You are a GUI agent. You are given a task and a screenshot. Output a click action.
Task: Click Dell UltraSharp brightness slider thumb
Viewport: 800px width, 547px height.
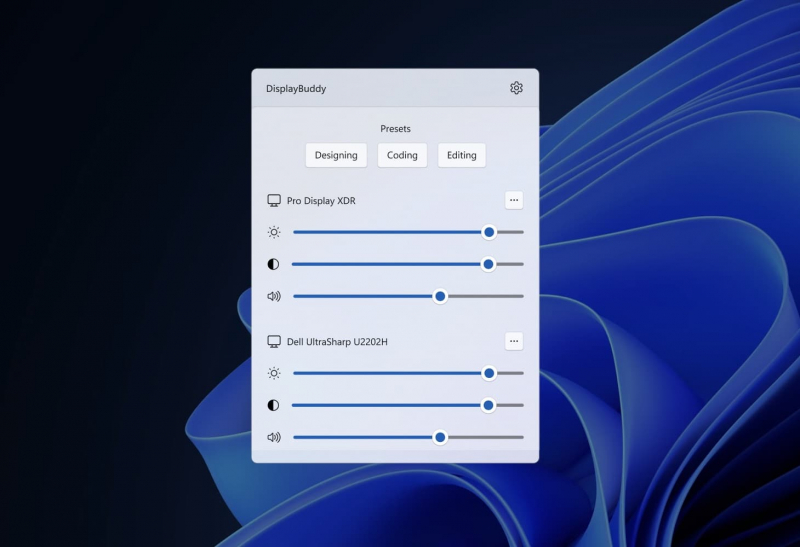tap(489, 374)
